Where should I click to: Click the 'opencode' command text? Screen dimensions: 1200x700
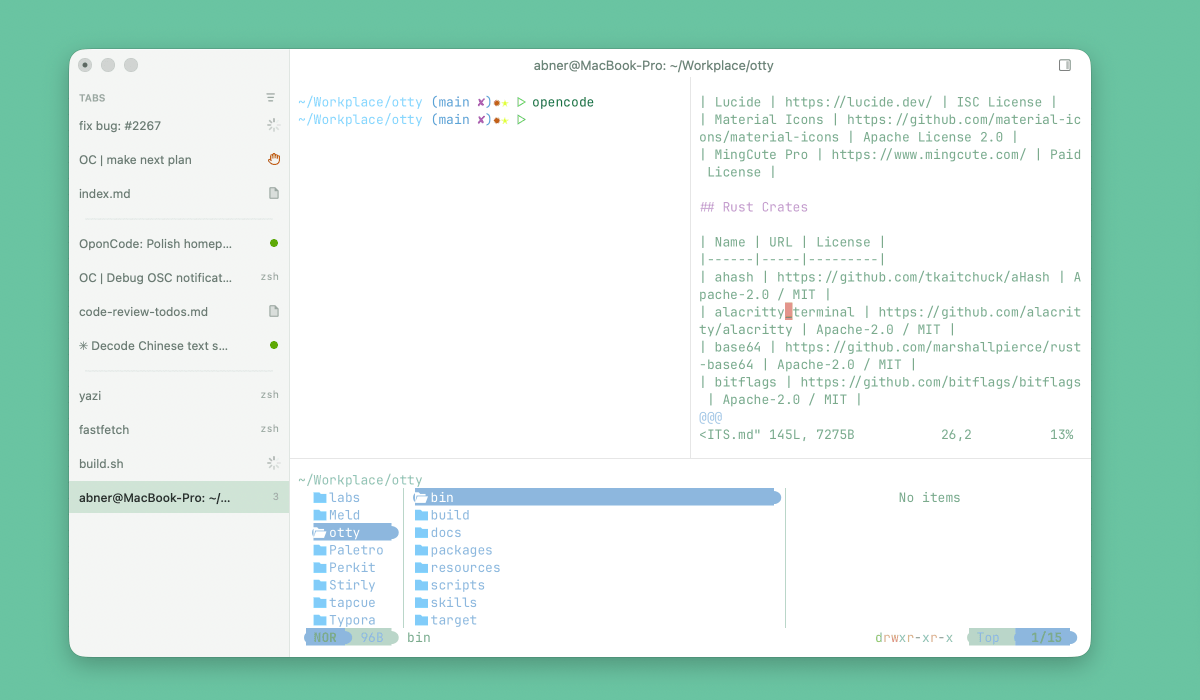(x=563, y=102)
